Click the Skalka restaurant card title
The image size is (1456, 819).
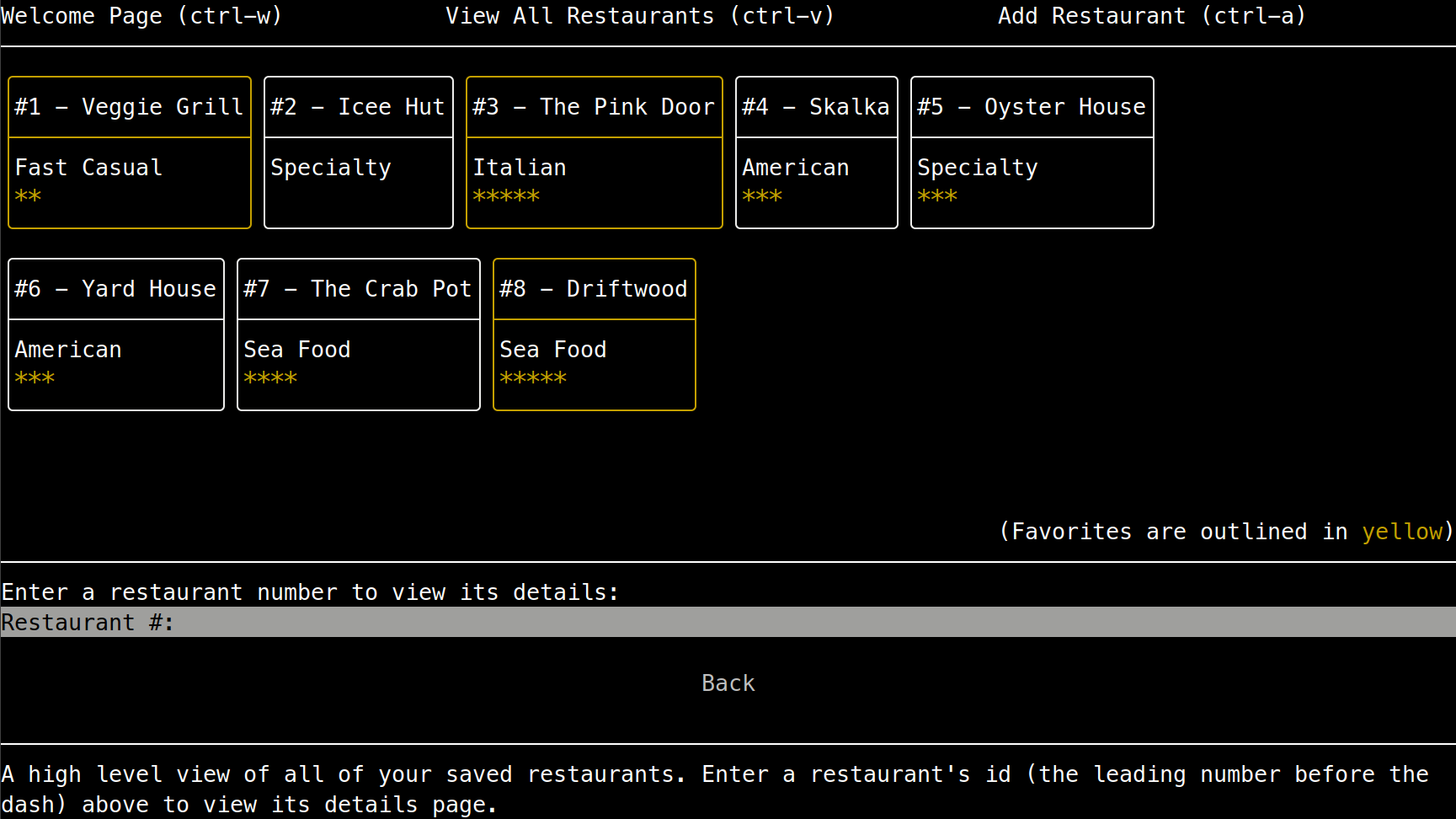816,107
